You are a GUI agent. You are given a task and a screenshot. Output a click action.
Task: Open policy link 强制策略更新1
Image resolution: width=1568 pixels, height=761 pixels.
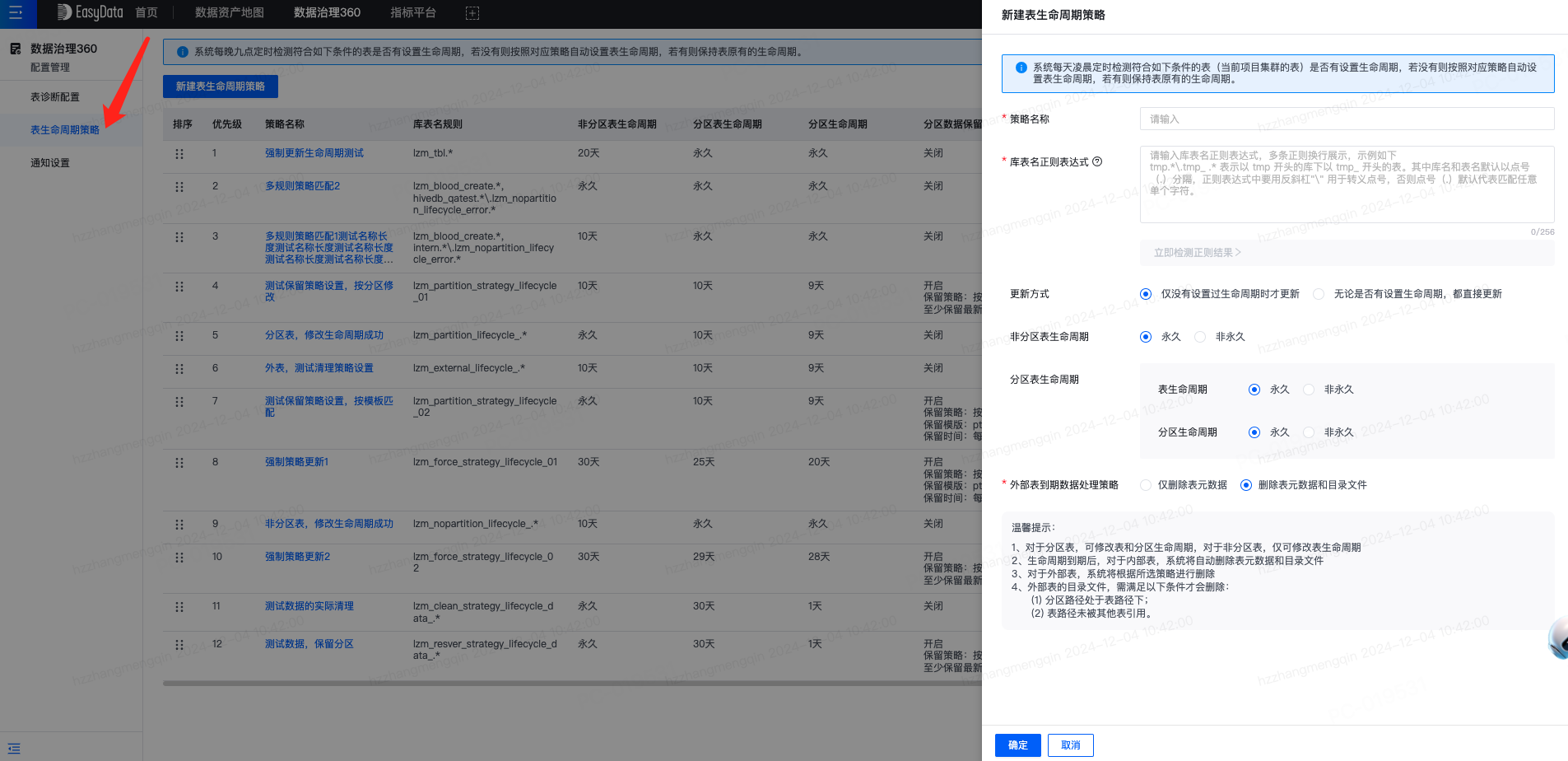pos(296,462)
